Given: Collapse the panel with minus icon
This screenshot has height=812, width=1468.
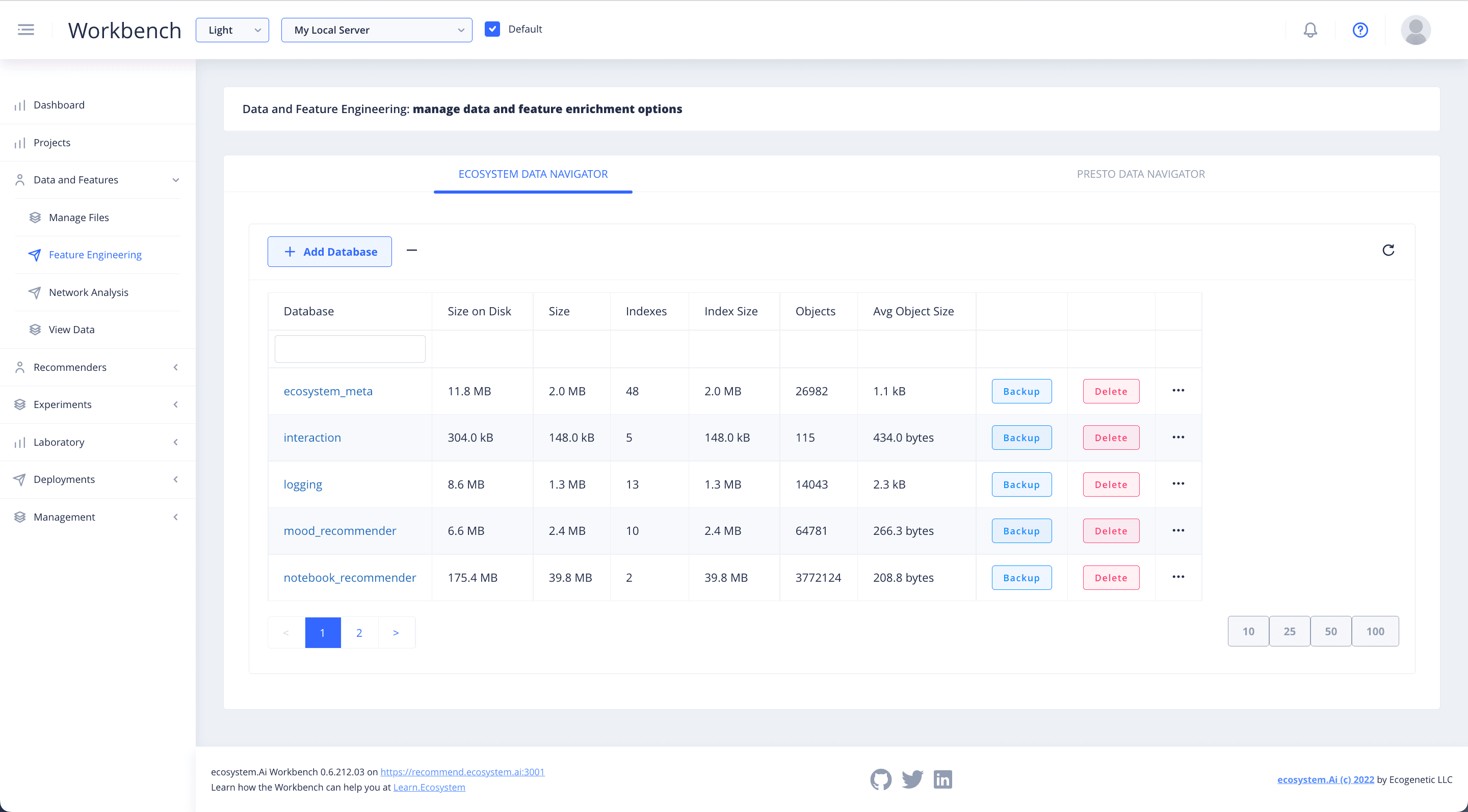Looking at the screenshot, I should [x=411, y=251].
